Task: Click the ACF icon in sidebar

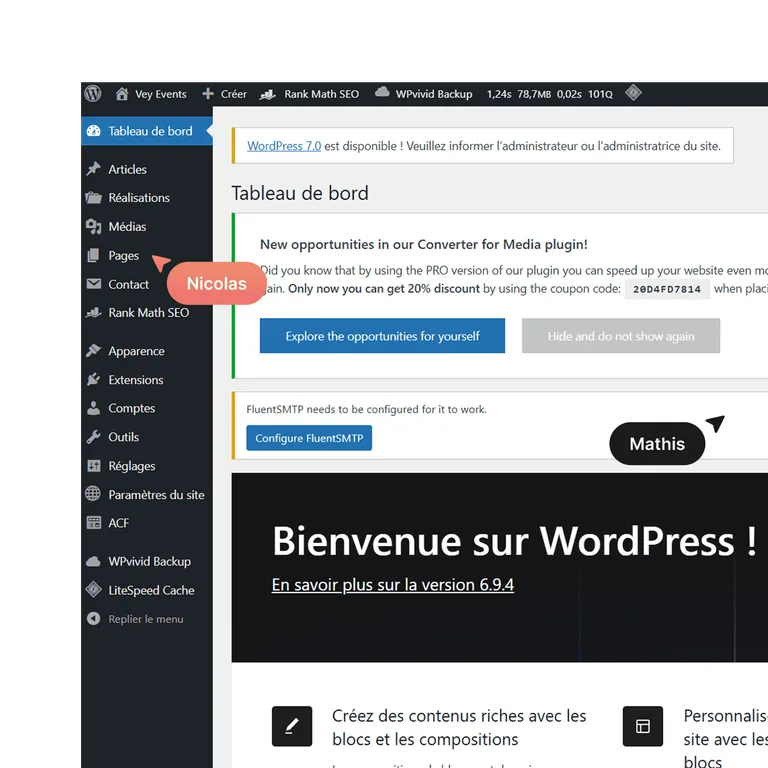Action: click(94, 523)
